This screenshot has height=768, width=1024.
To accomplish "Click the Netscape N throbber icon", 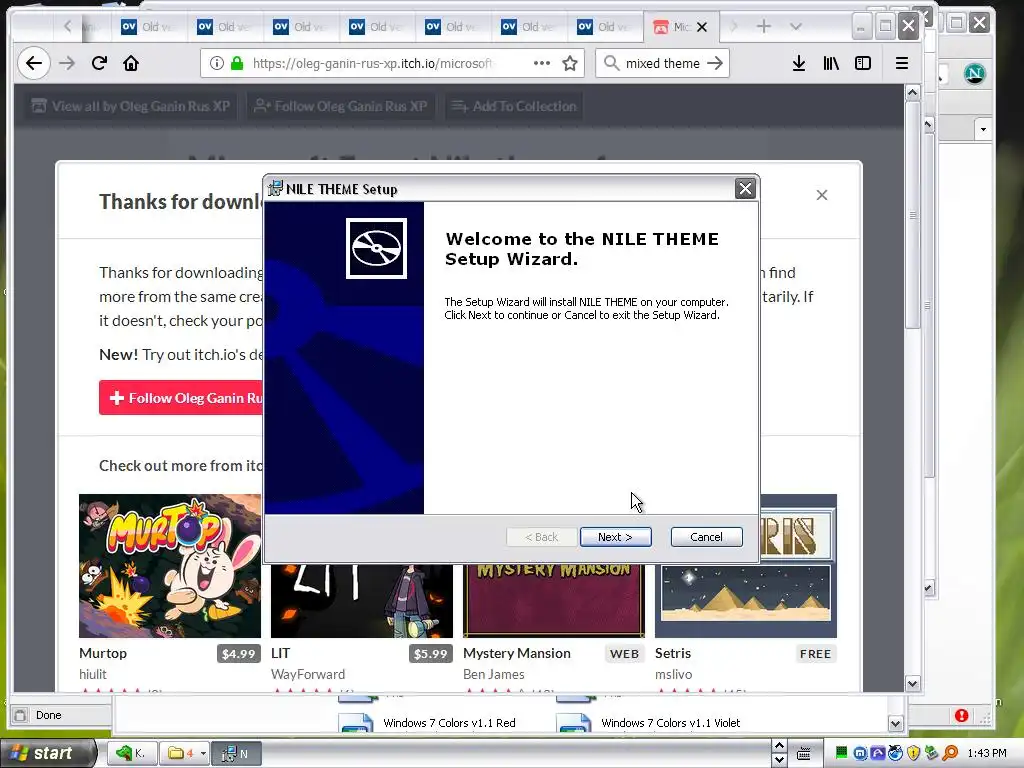I will click(974, 73).
